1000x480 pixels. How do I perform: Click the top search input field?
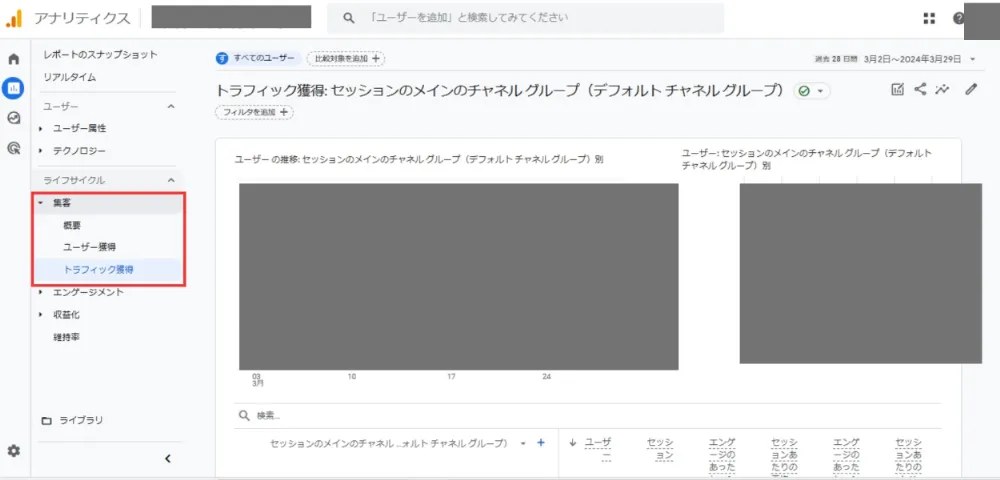point(526,18)
